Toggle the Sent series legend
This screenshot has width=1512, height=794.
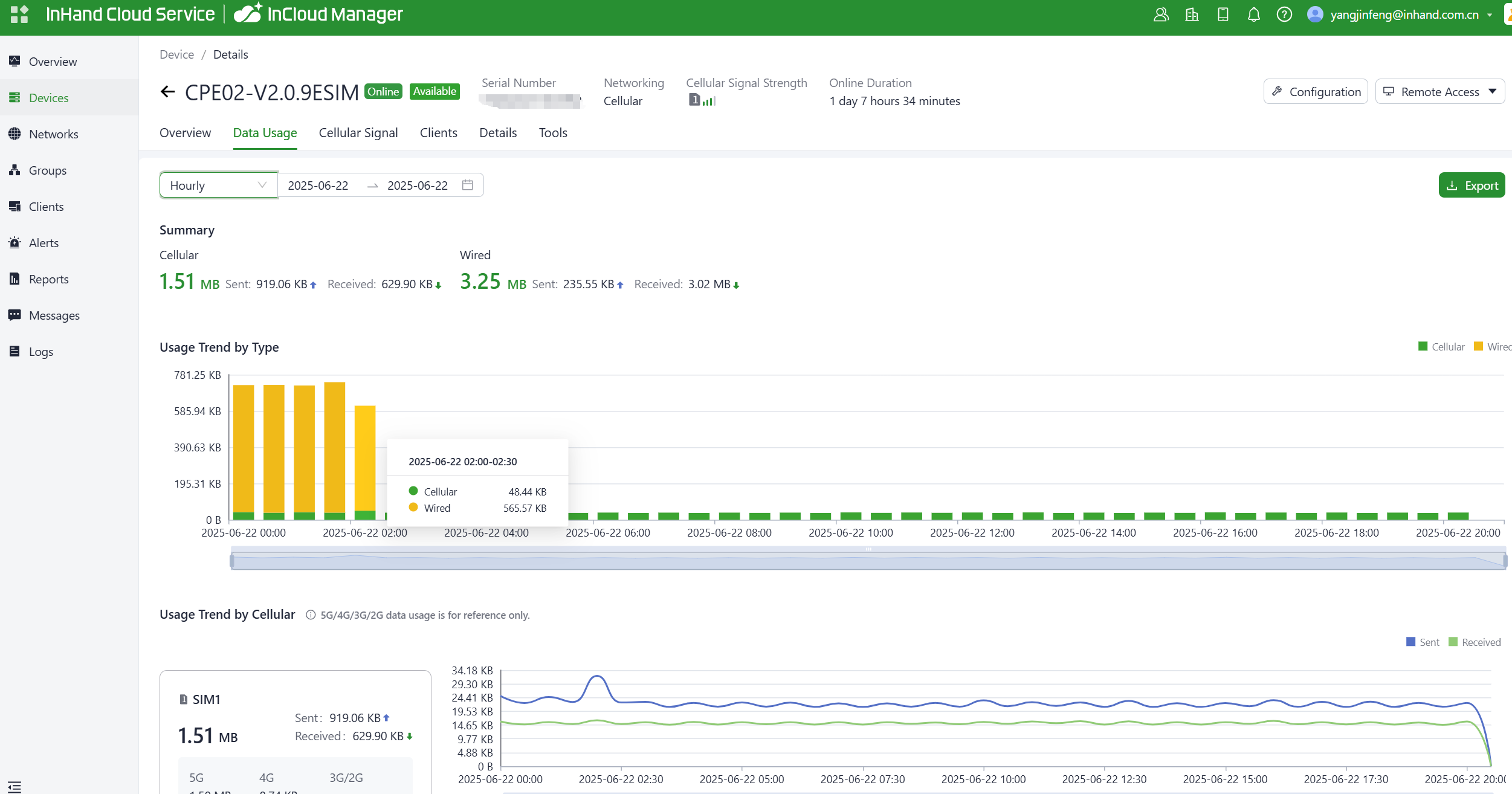(x=1423, y=642)
